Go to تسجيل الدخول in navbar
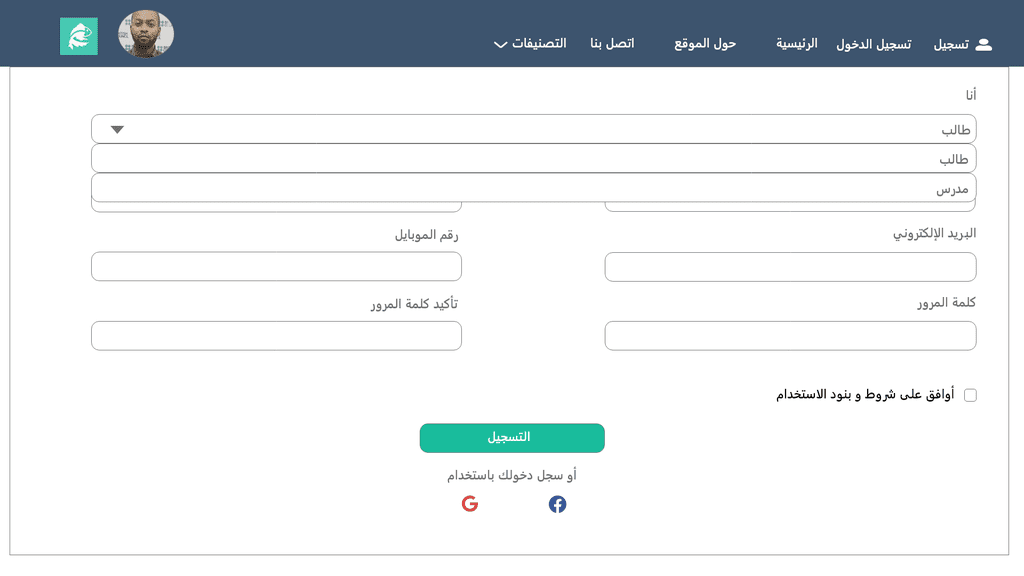Screen dimensions: 1024x576 click(873, 44)
